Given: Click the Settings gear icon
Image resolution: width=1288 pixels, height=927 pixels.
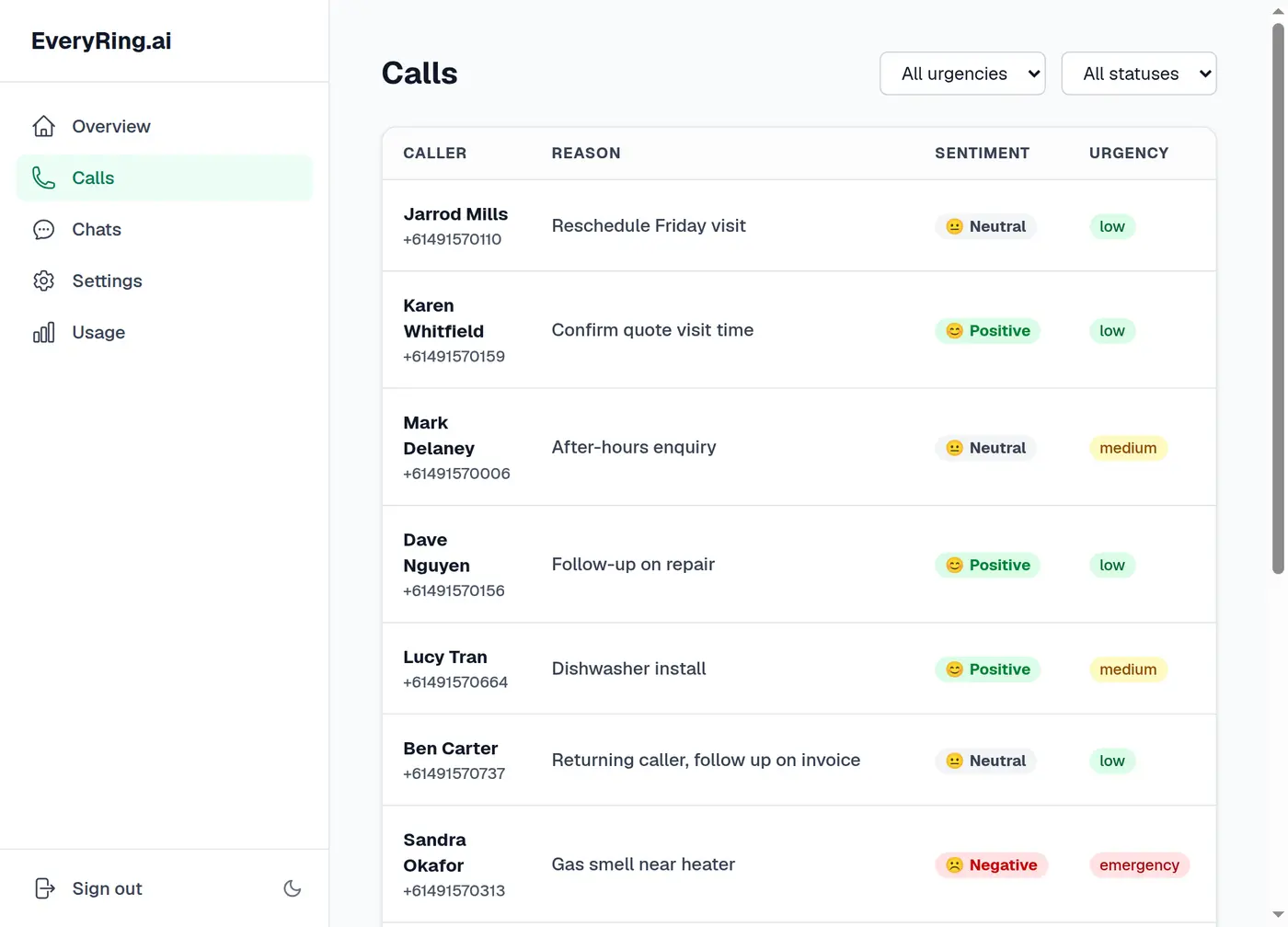Looking at the screenshot, I should click(x=43, y=280).
